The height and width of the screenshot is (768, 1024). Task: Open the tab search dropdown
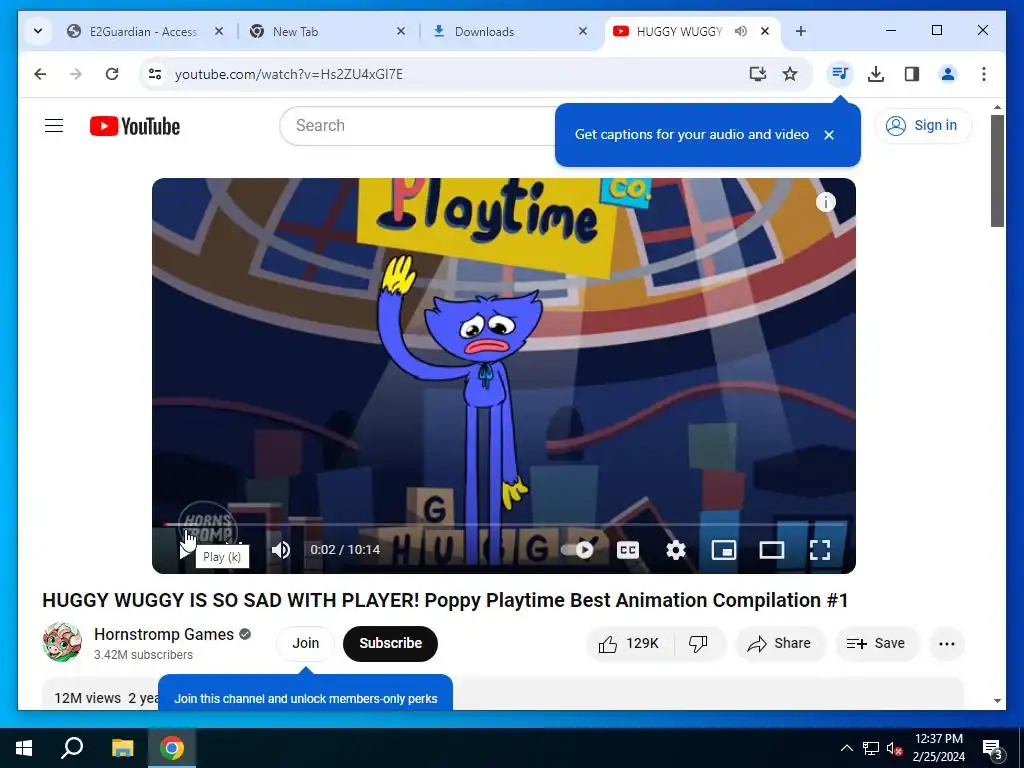(x=38, y=31)
